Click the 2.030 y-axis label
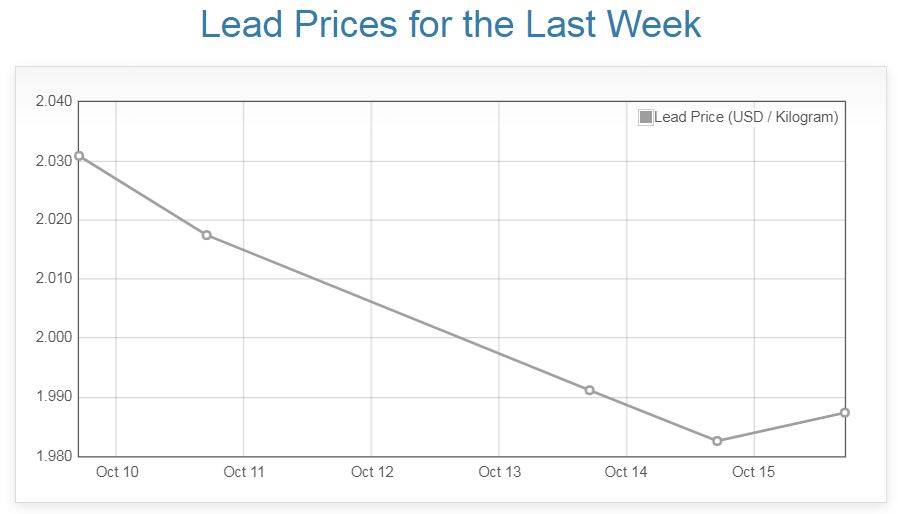The width and height of the screenshot is (898, 514). point(54,160)
